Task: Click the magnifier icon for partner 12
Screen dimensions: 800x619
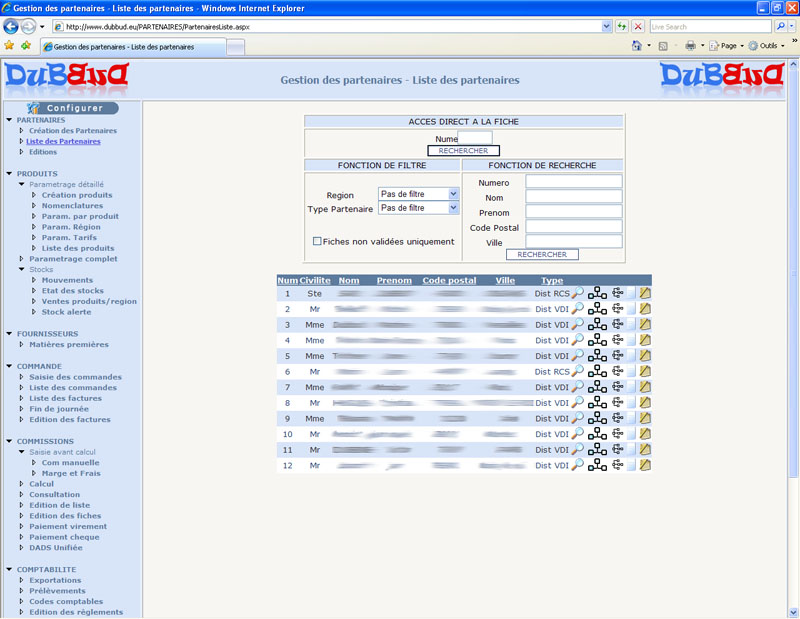Action: [x=577, y=466]
